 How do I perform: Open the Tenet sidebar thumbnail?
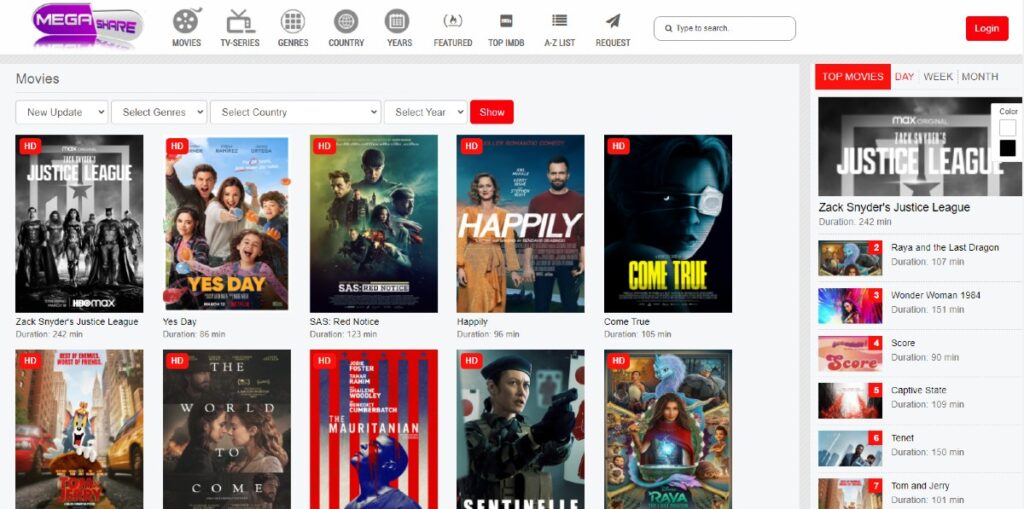click(x=850, y=448)
